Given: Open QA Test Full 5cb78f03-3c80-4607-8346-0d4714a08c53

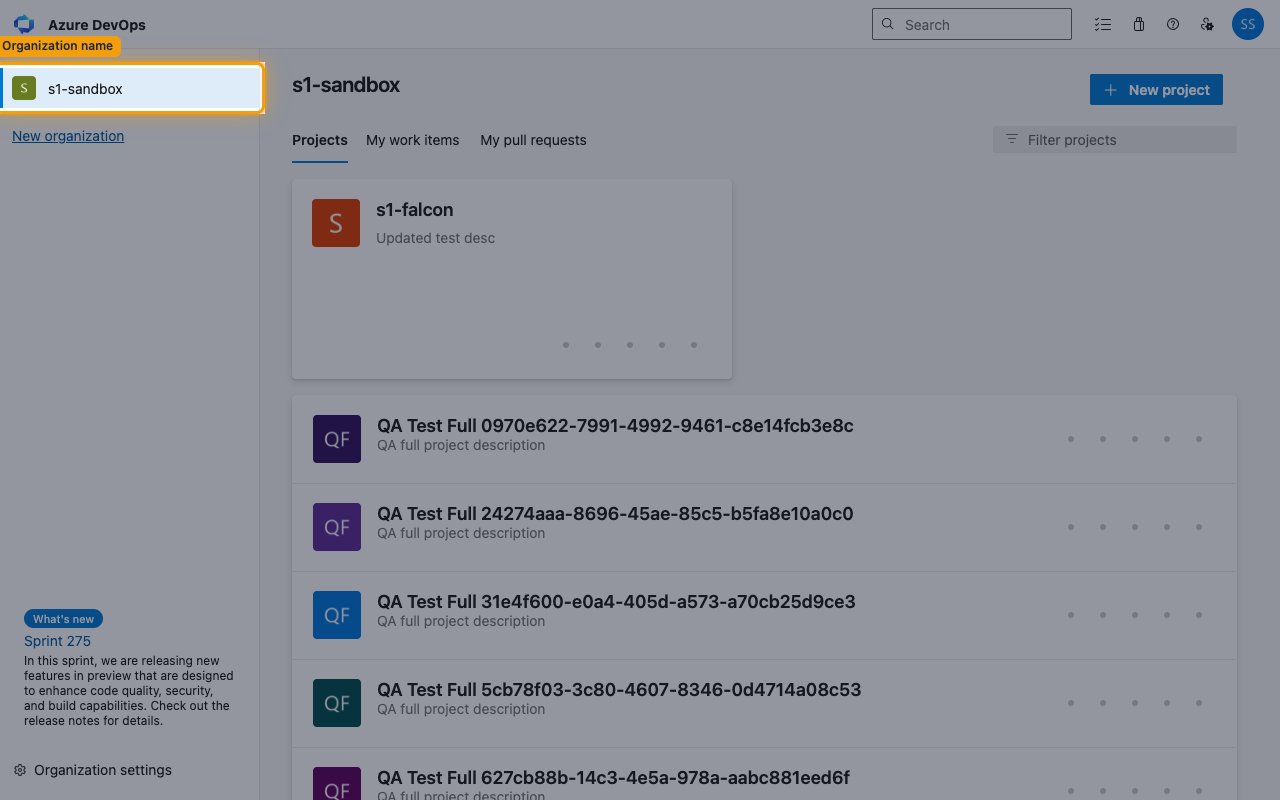Looking at the screenshot, I should [x=619, y=690].
